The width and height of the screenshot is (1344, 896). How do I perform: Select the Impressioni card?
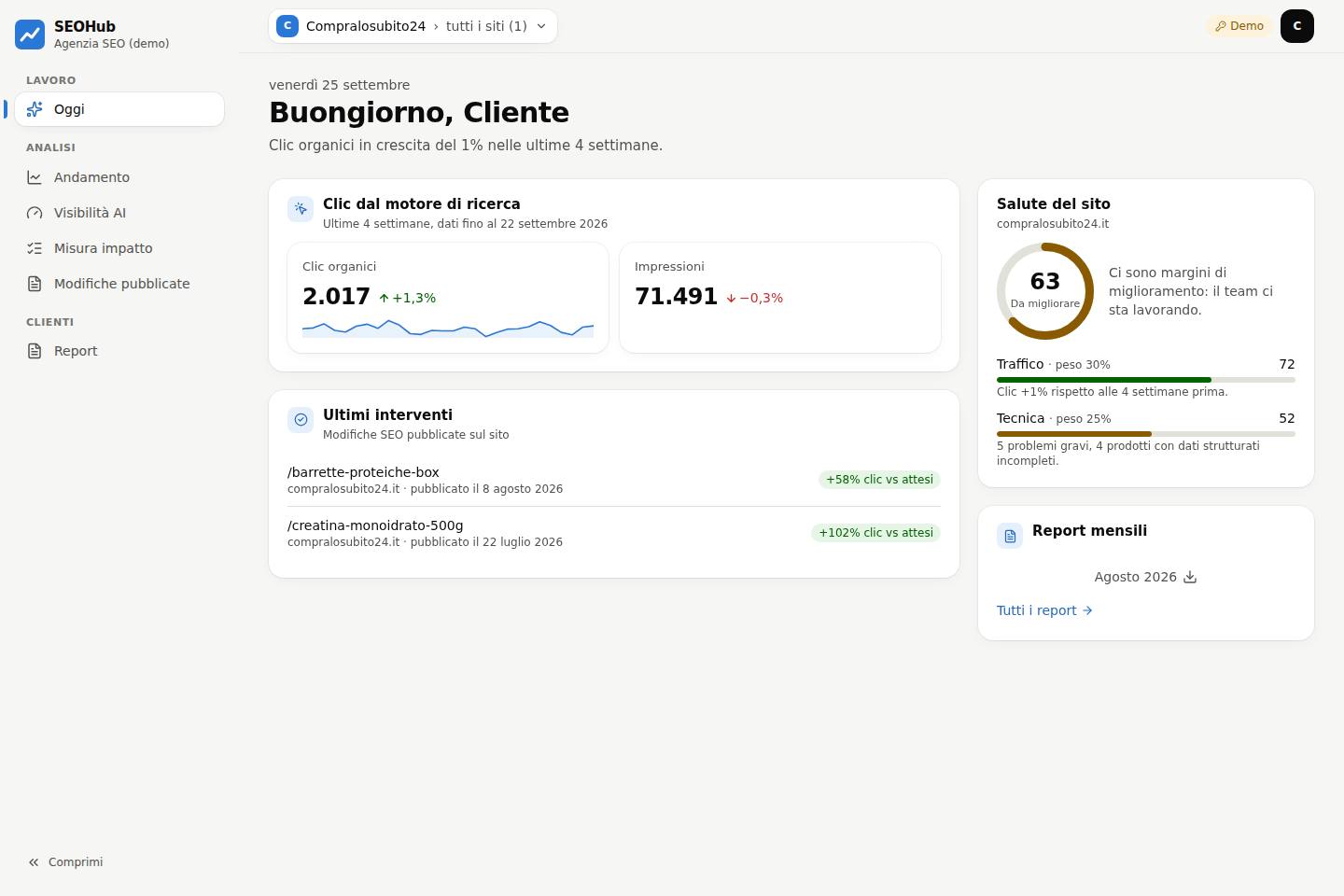(780, 298)
